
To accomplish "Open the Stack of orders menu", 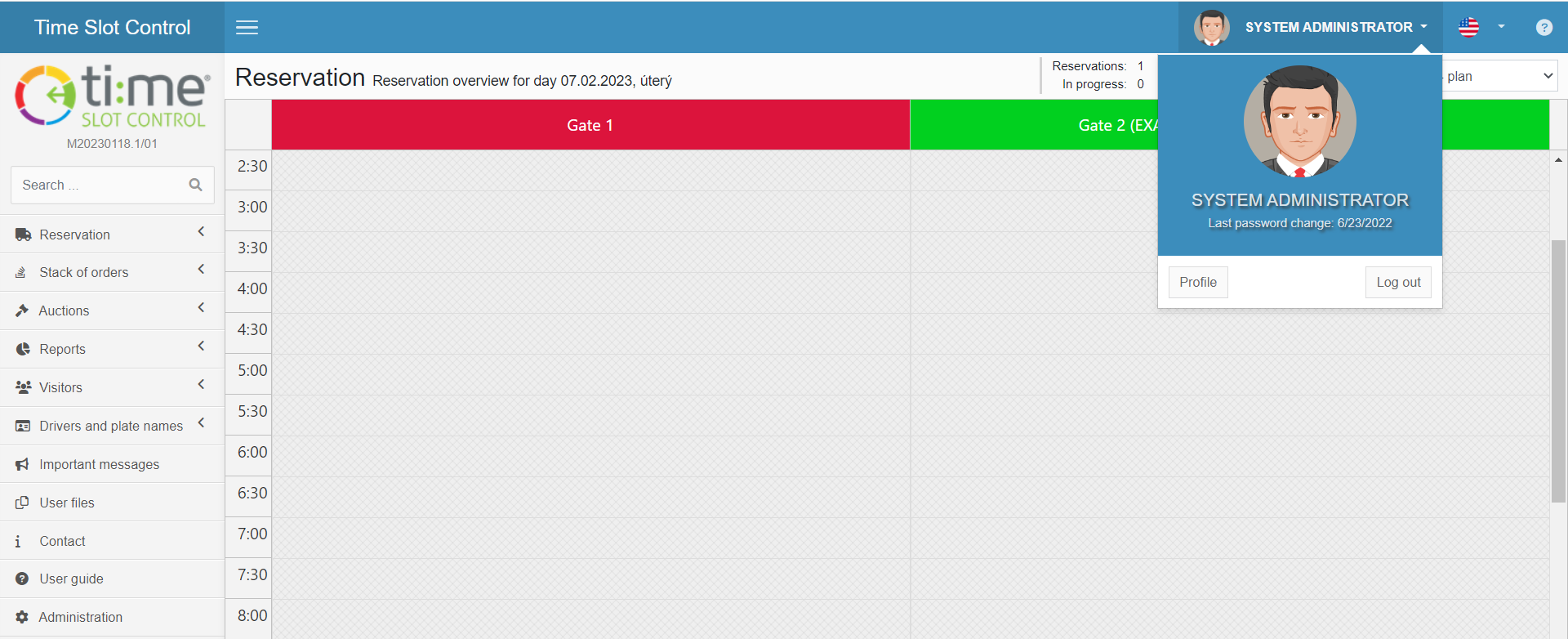I will click(x=112, y=272).
